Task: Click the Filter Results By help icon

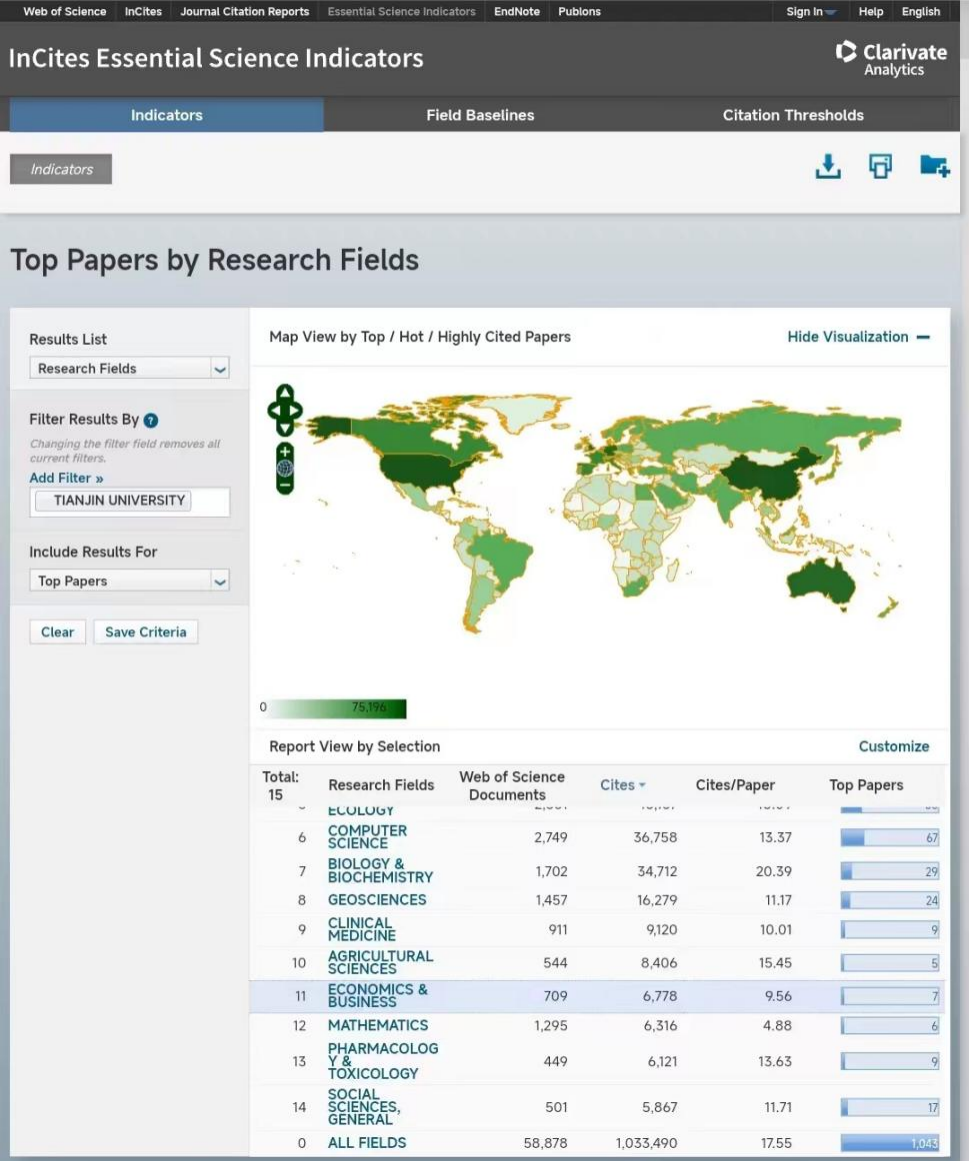Action: coord(151,421)
